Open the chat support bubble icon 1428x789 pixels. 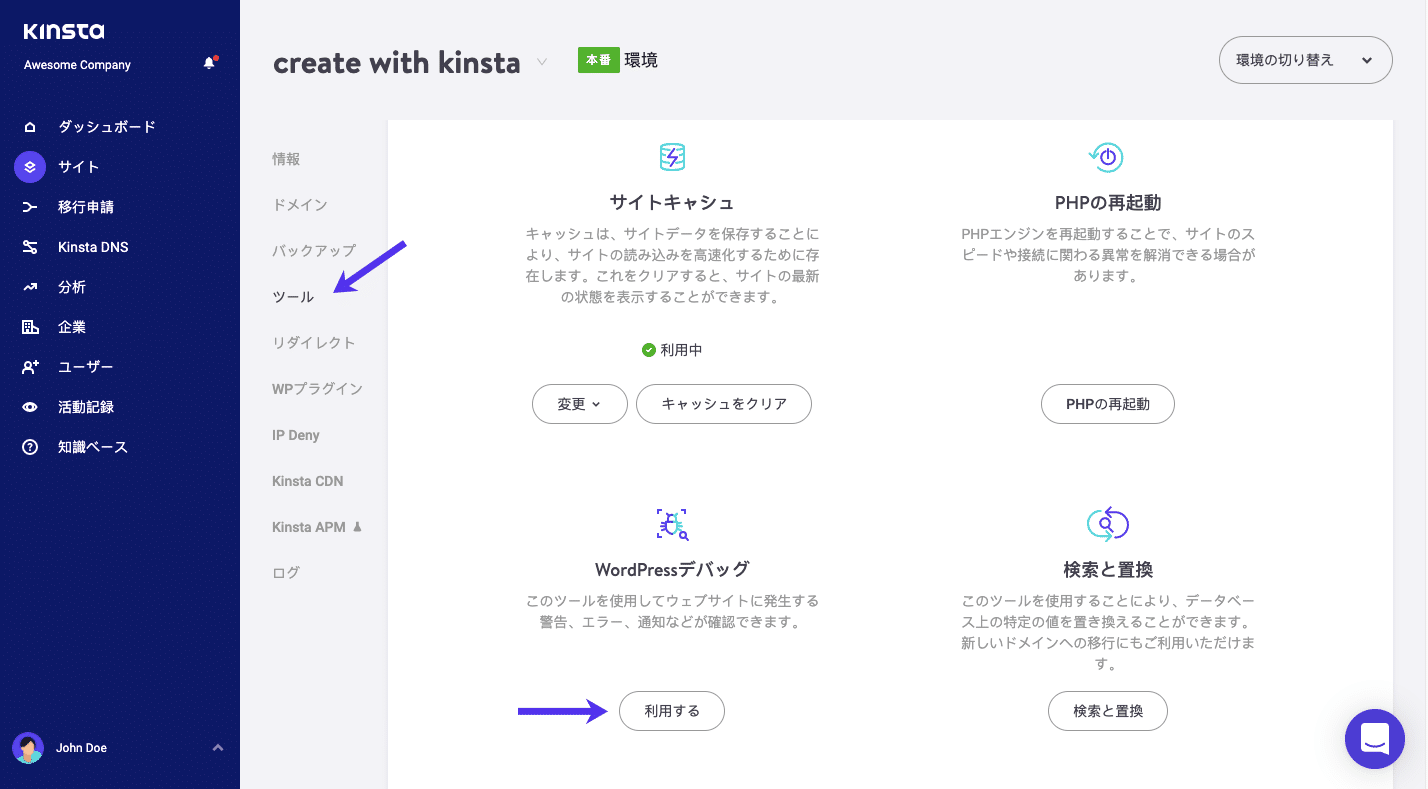(x=1375, y=739)
